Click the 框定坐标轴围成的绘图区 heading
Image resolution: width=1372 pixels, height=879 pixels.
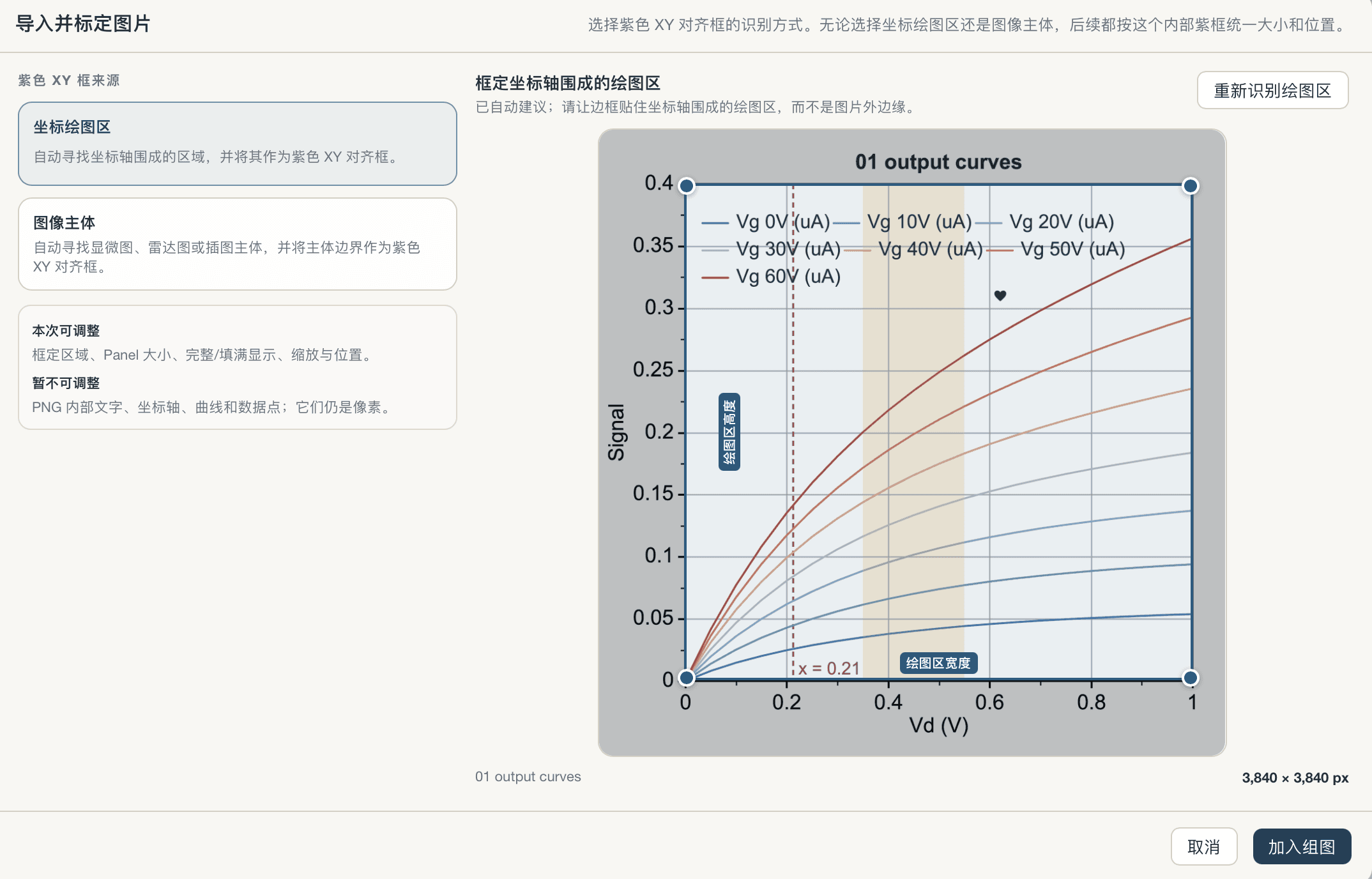pyautogui.click(x=568, y=83)
